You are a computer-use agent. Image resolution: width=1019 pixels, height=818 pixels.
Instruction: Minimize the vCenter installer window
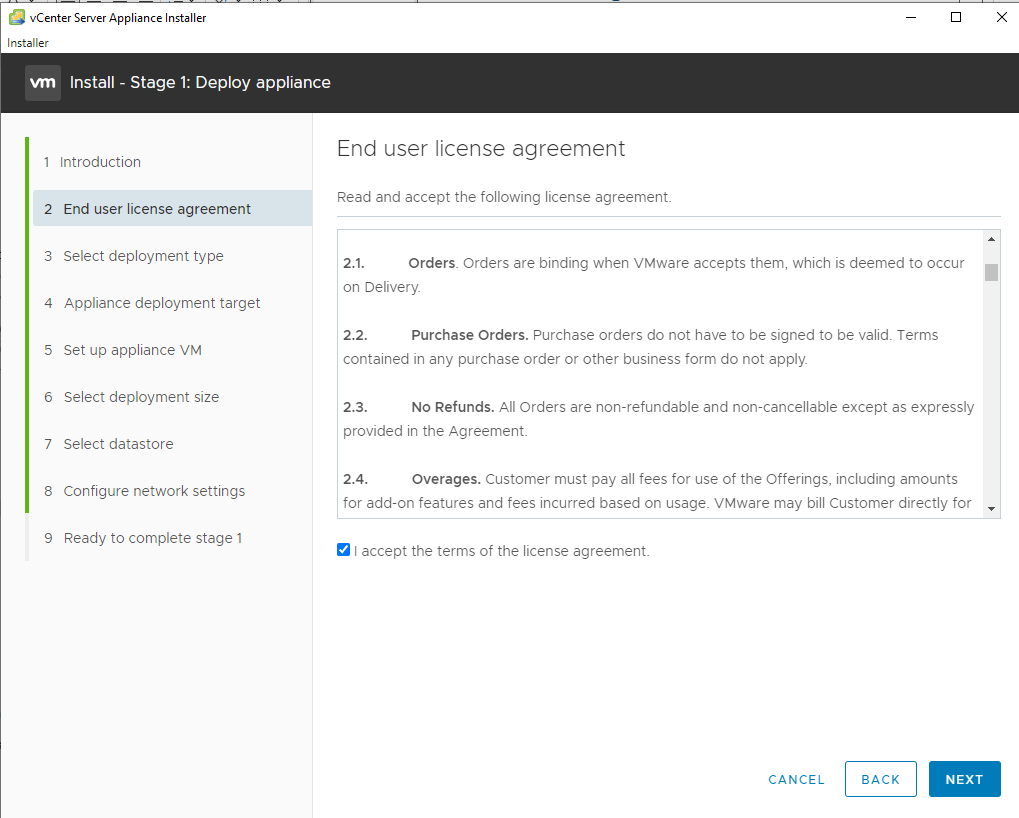[911, 18]
